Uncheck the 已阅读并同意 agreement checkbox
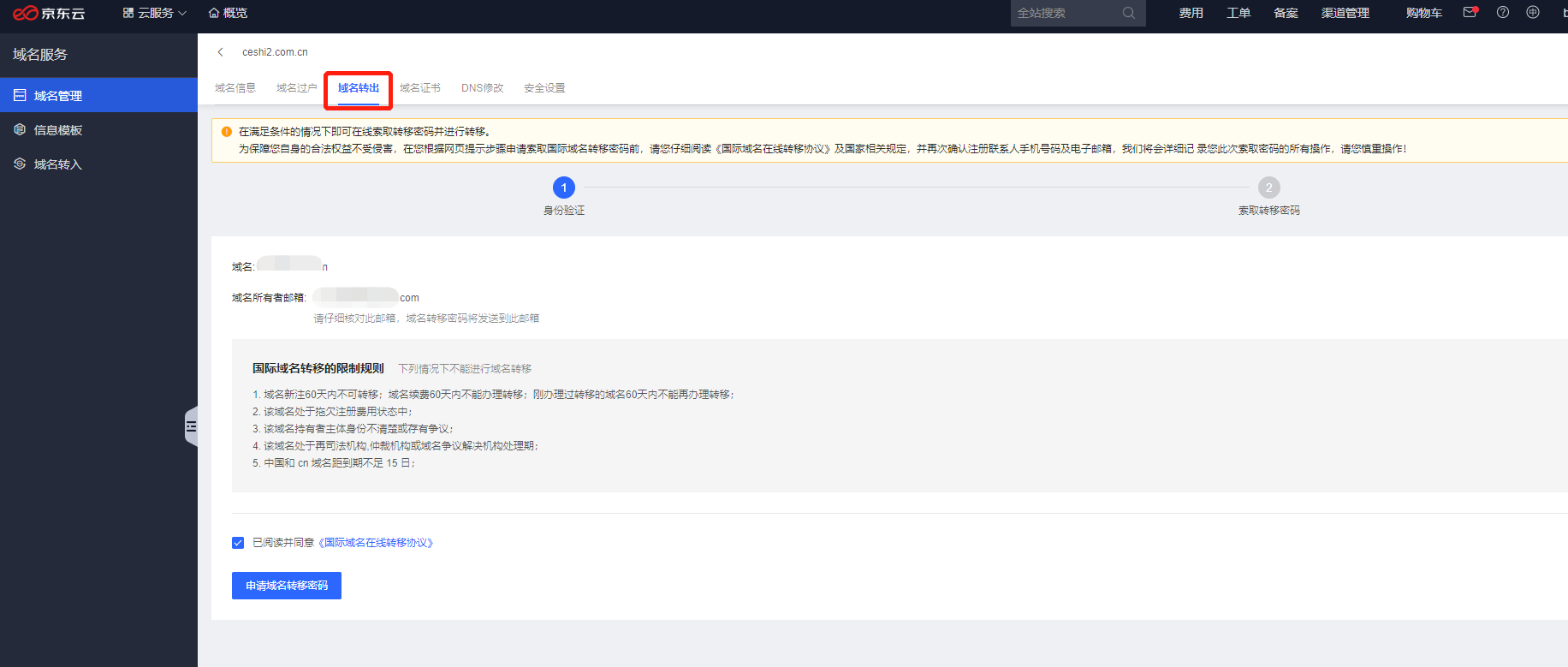The image size is (1568, 667). coord(238,543)
